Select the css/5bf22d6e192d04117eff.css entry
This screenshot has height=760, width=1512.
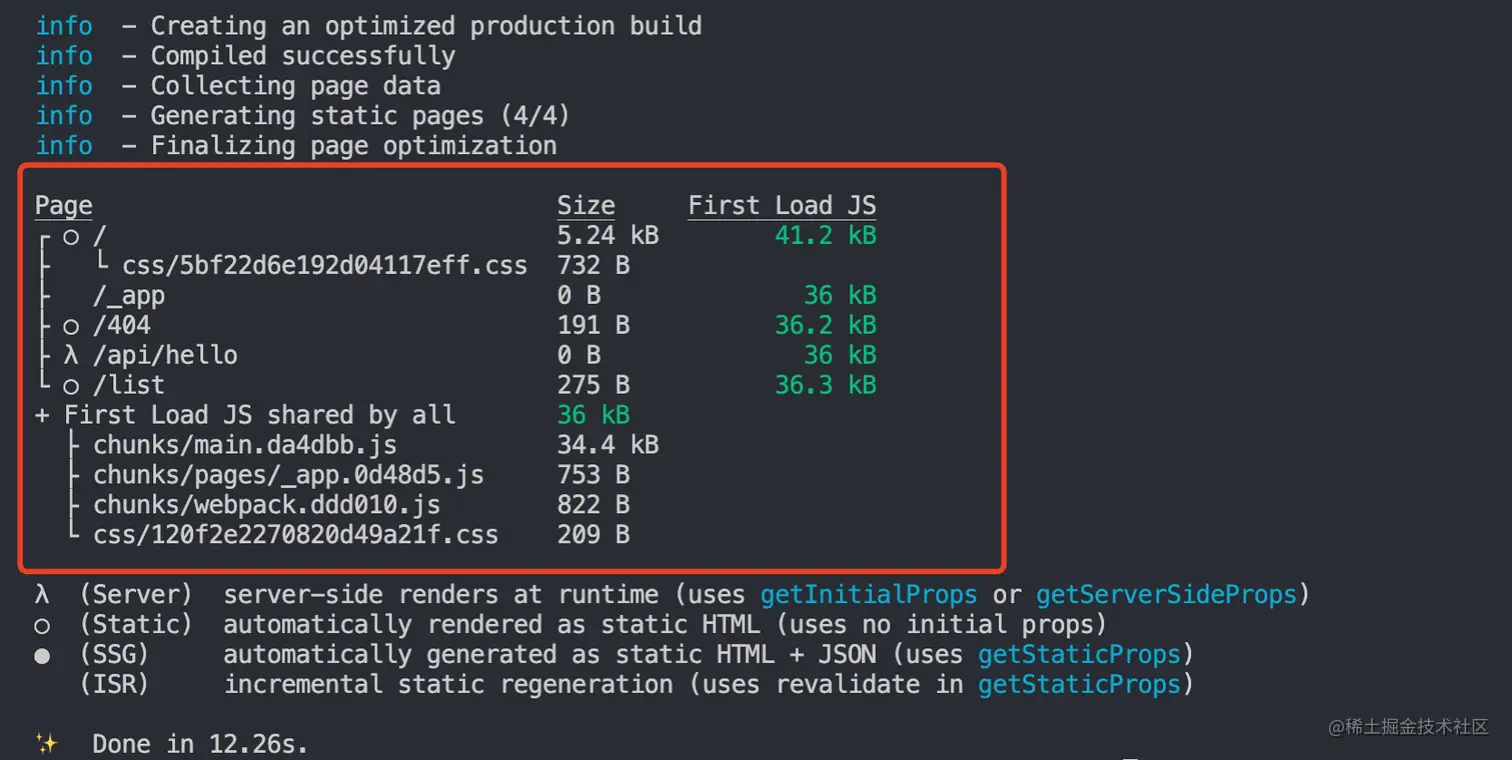pyautogui.click(x=325, y=266)
